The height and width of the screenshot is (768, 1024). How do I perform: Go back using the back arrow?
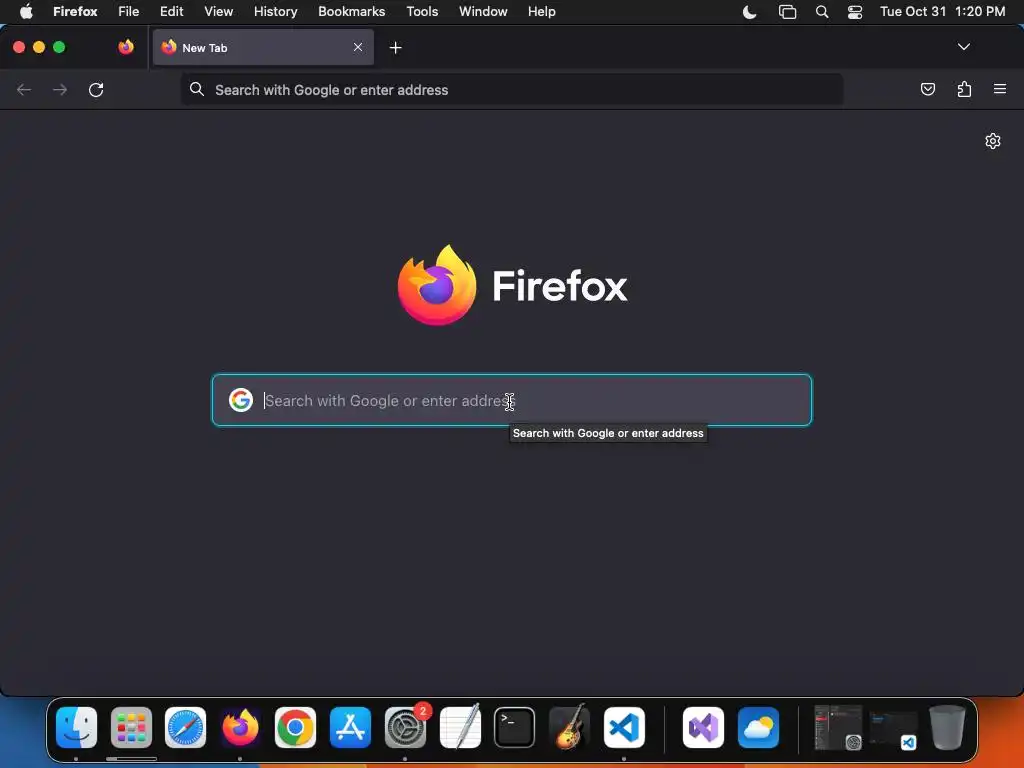[24, 89]
